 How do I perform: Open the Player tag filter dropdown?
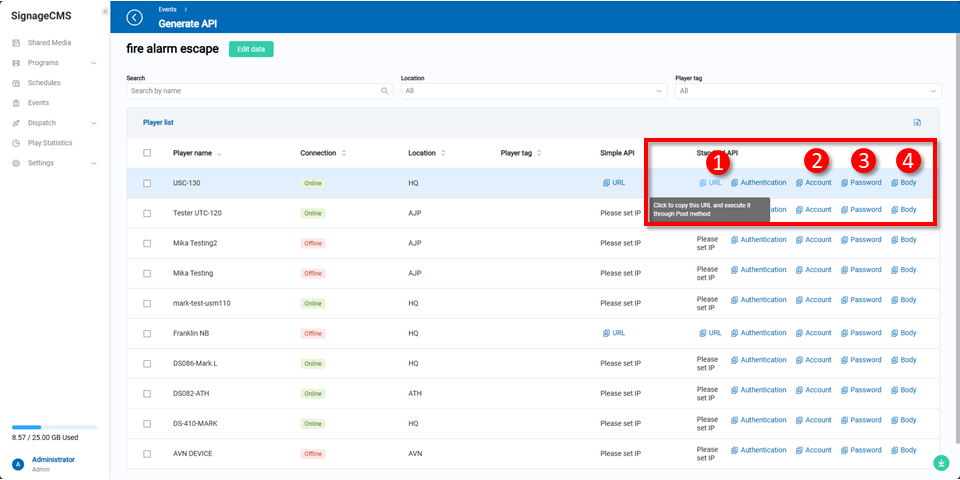click(807, 91)
